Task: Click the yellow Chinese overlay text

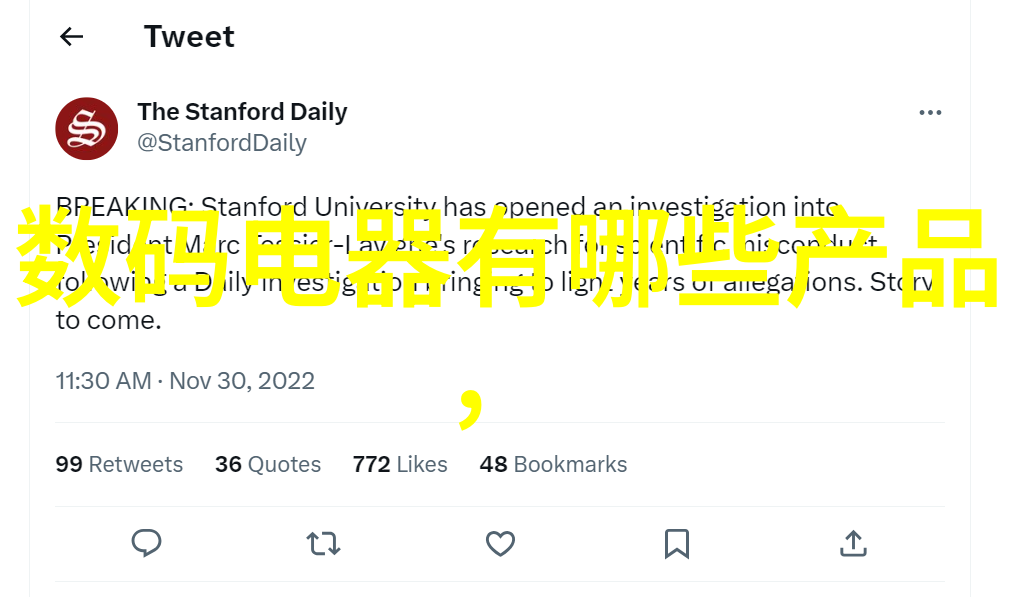Action: [x=510, y=257]
